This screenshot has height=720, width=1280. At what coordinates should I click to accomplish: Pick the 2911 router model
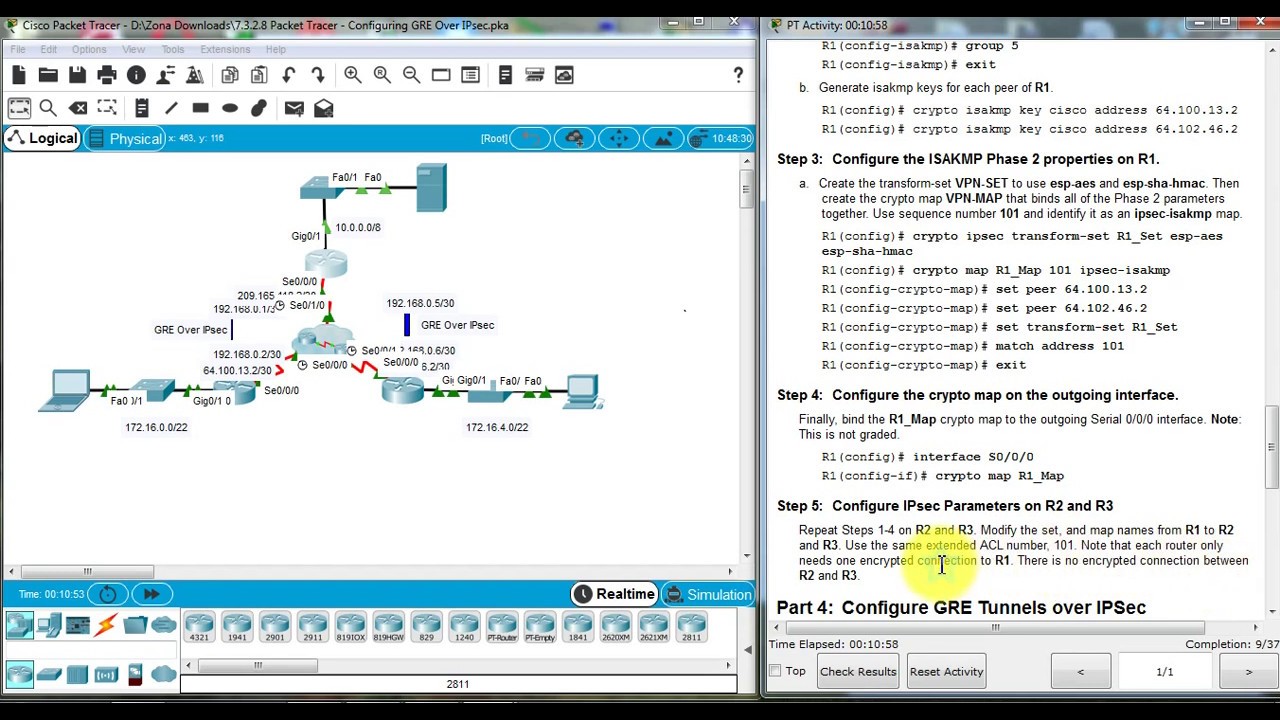click(313, 628)
